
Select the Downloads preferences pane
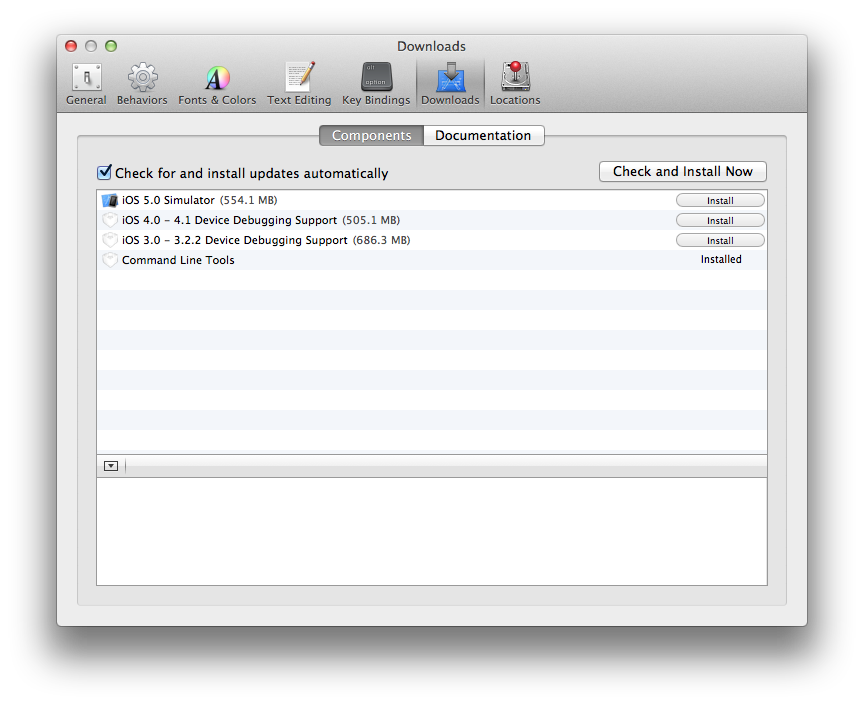point(450,84)
